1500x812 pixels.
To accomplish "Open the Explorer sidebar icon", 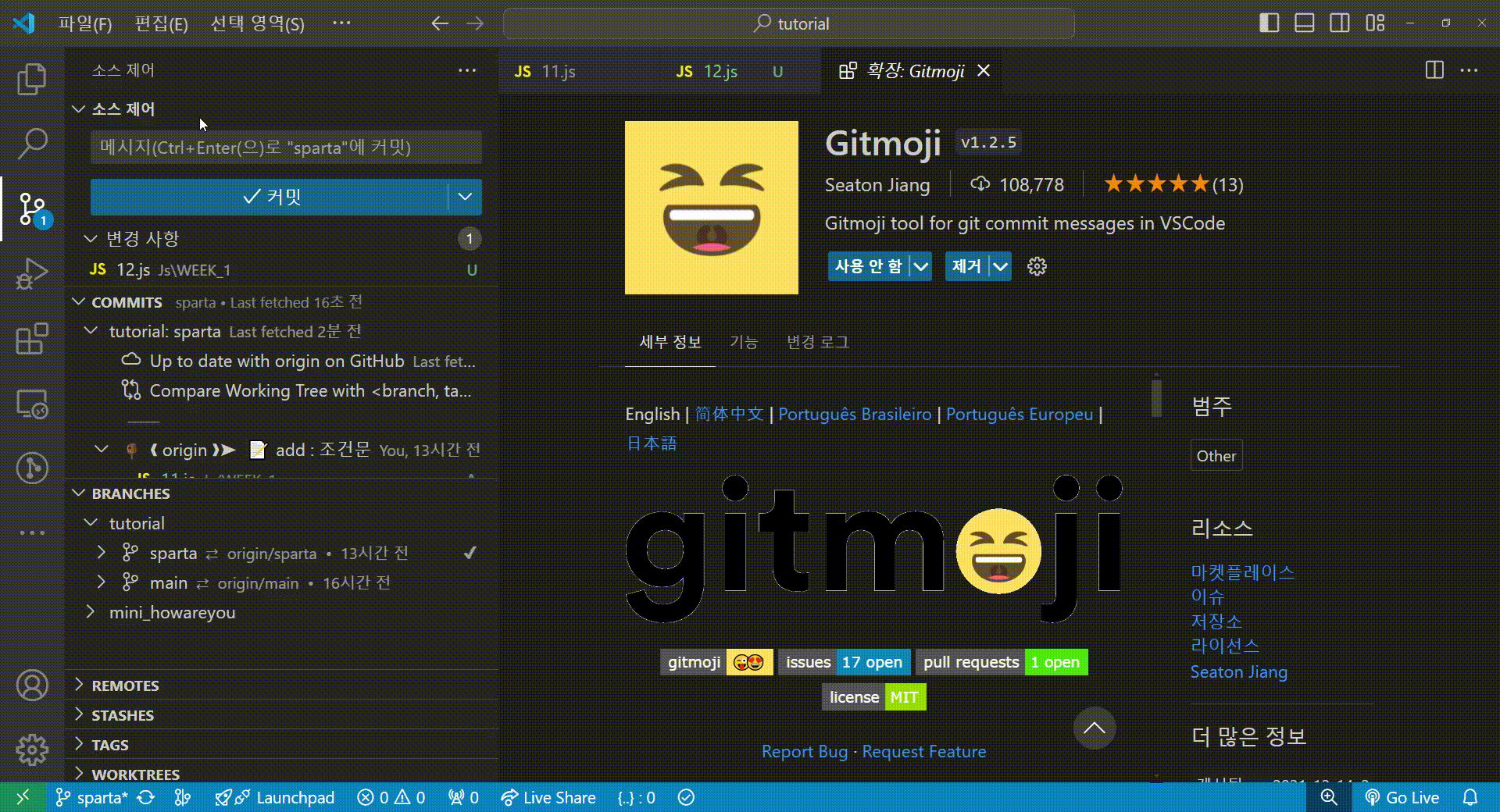I will [31, 78].
